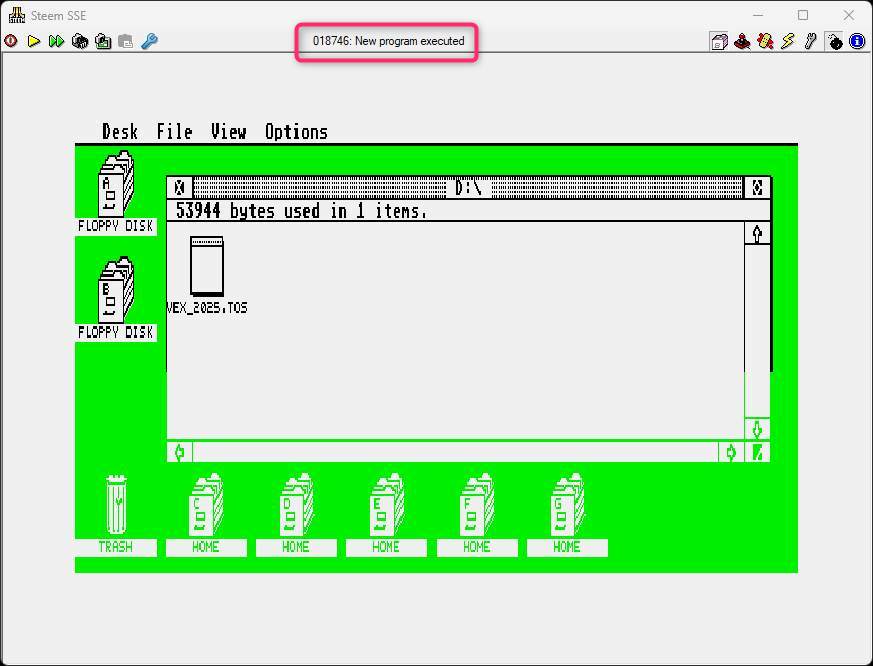The width and height of the screenshot is (873, 666).
Task: Open the Patches plaster icon
Action: [765, 41]
